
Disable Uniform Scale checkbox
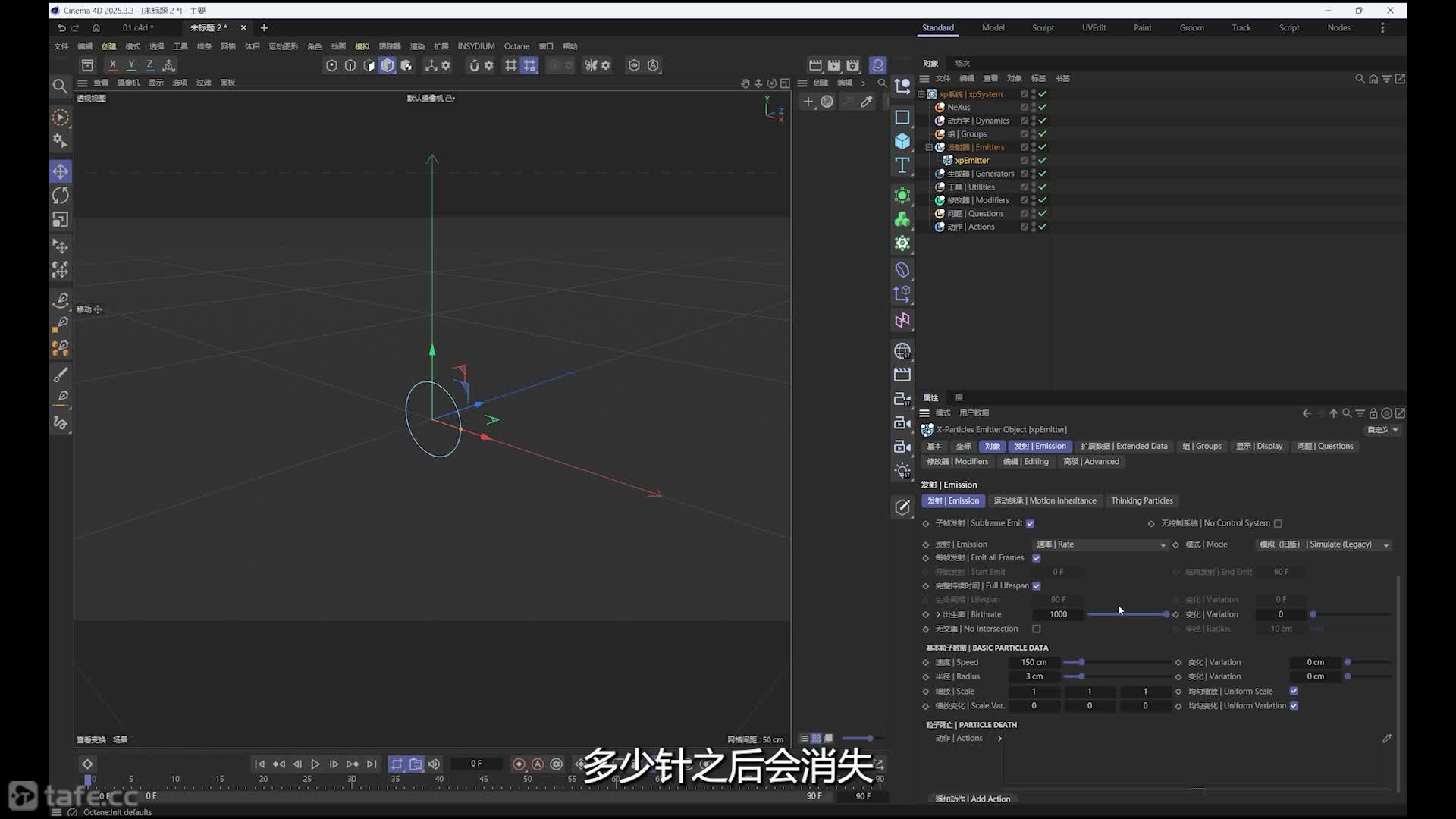coord(1294,691)
